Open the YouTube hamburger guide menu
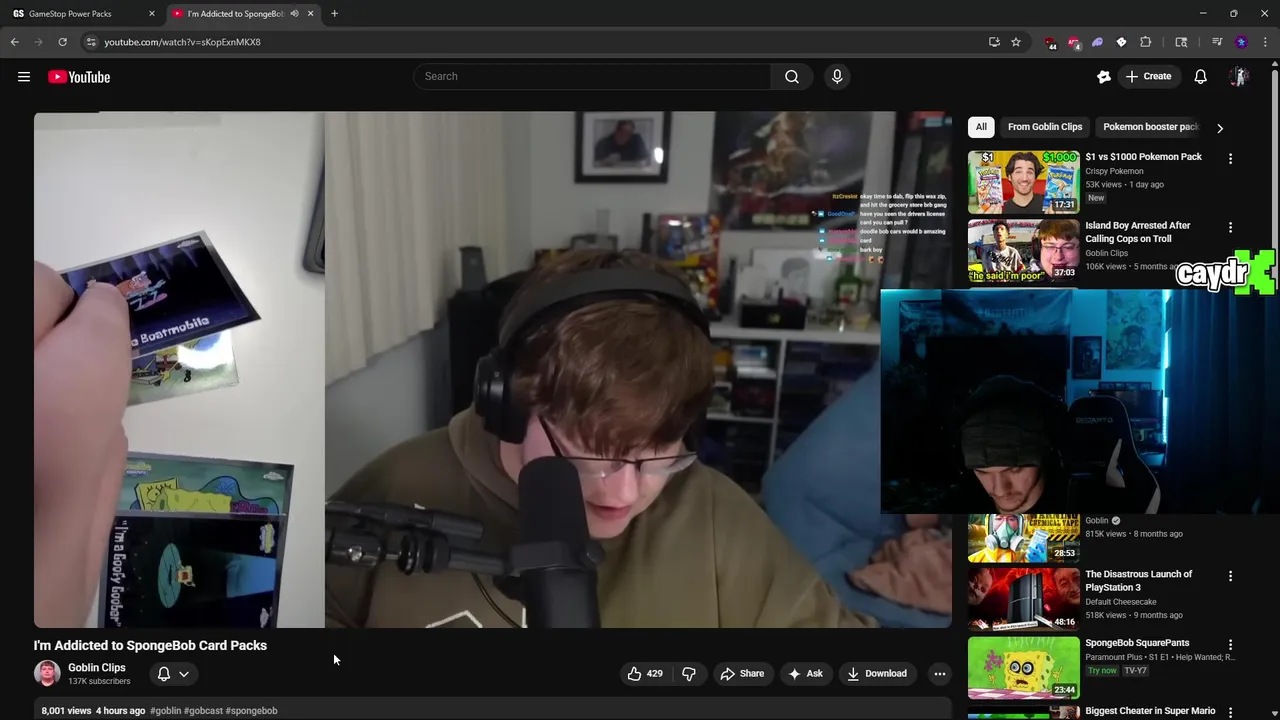This screenshot has height=720, width=1280. point(24,77)
